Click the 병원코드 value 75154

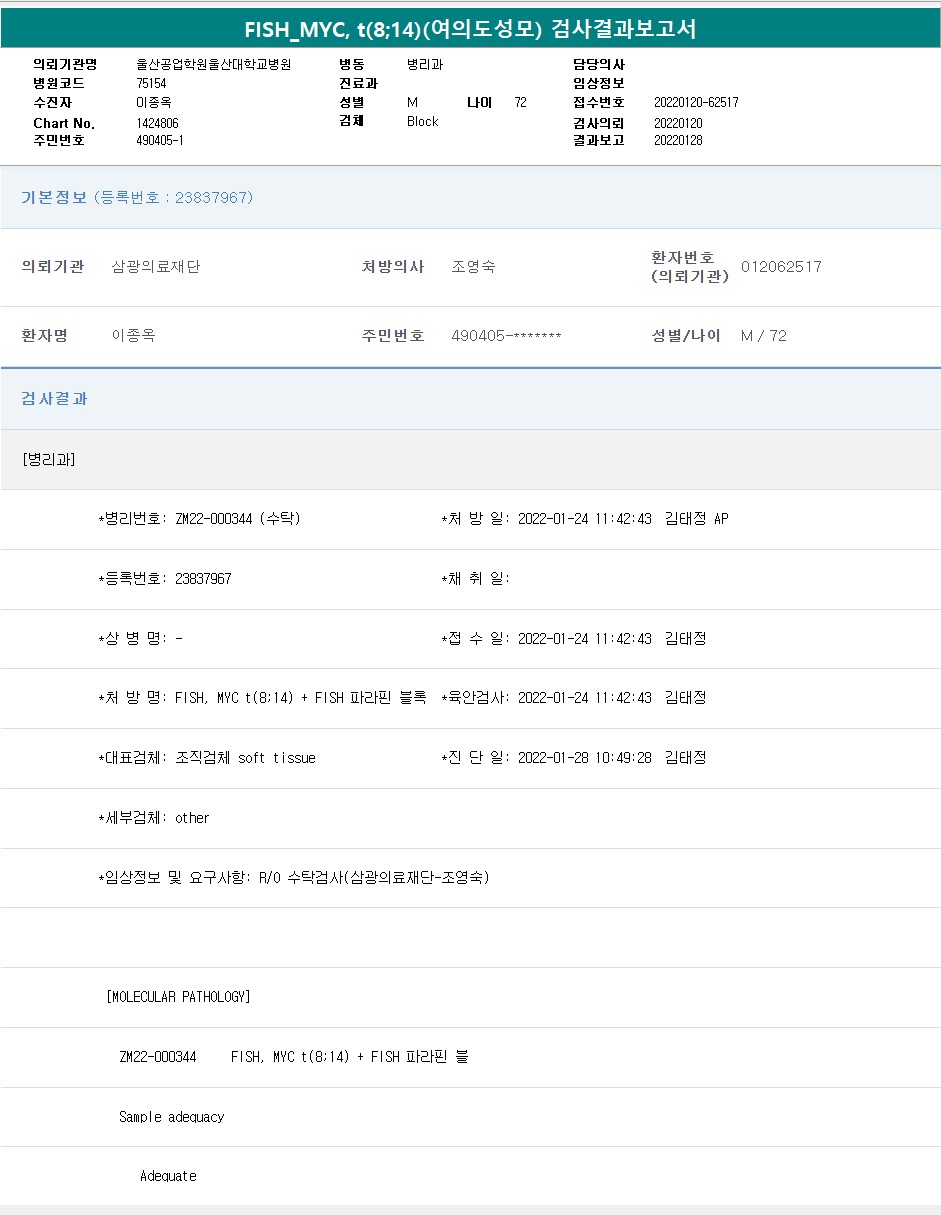(151, 83)
